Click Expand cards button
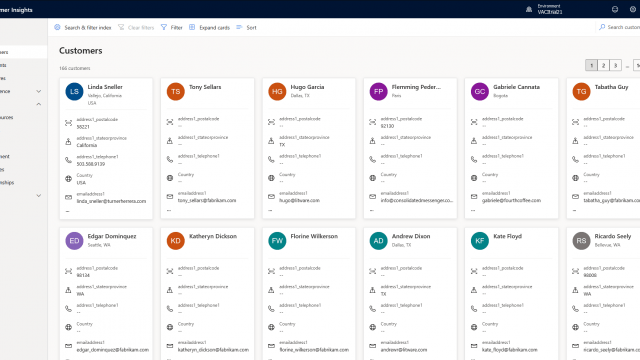Image resolution: width=640 pixels, height=360 pixels. pos(209,27)
